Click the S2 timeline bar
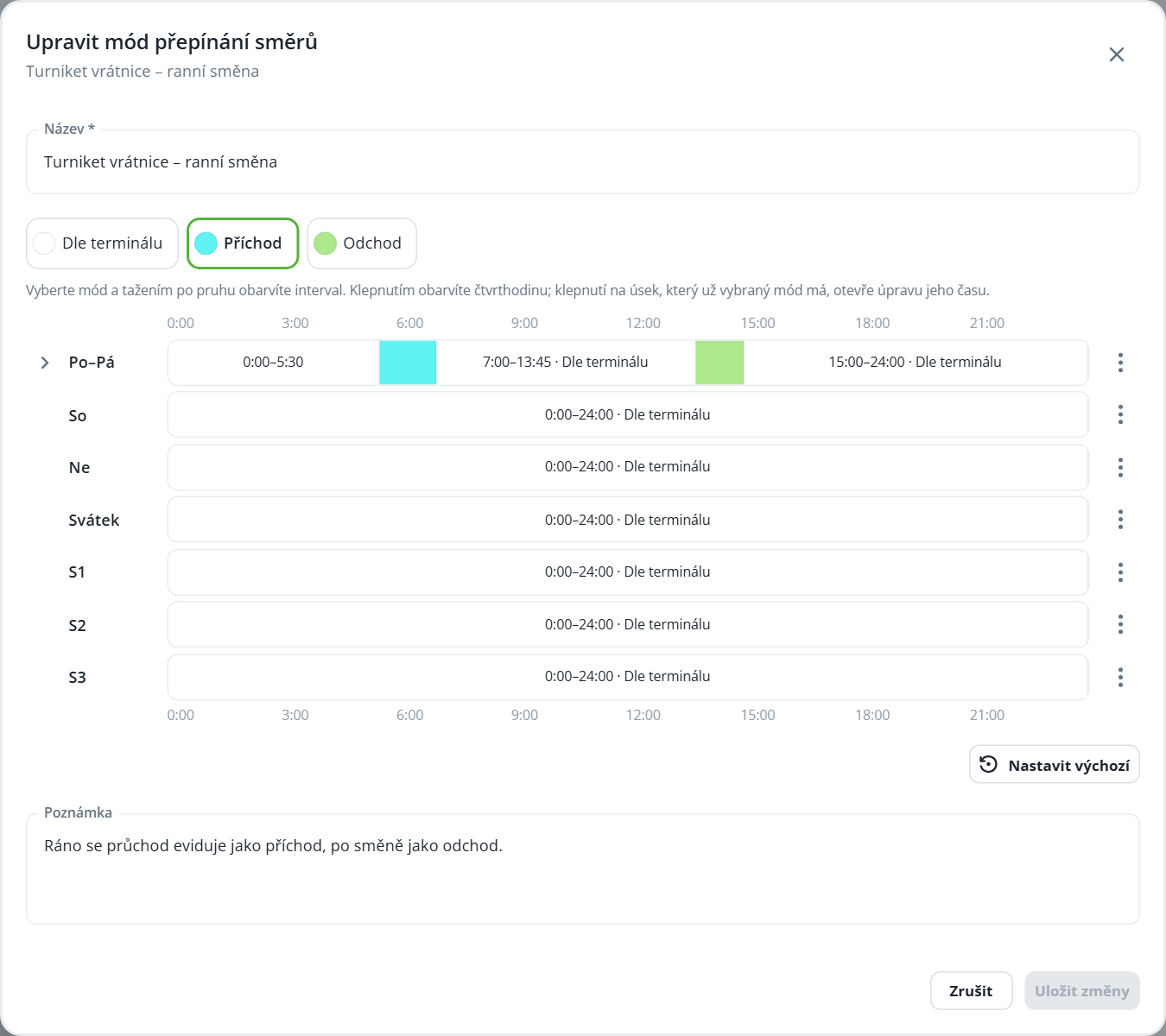This screenshot has height=1036, width=1166. point(628,624)
